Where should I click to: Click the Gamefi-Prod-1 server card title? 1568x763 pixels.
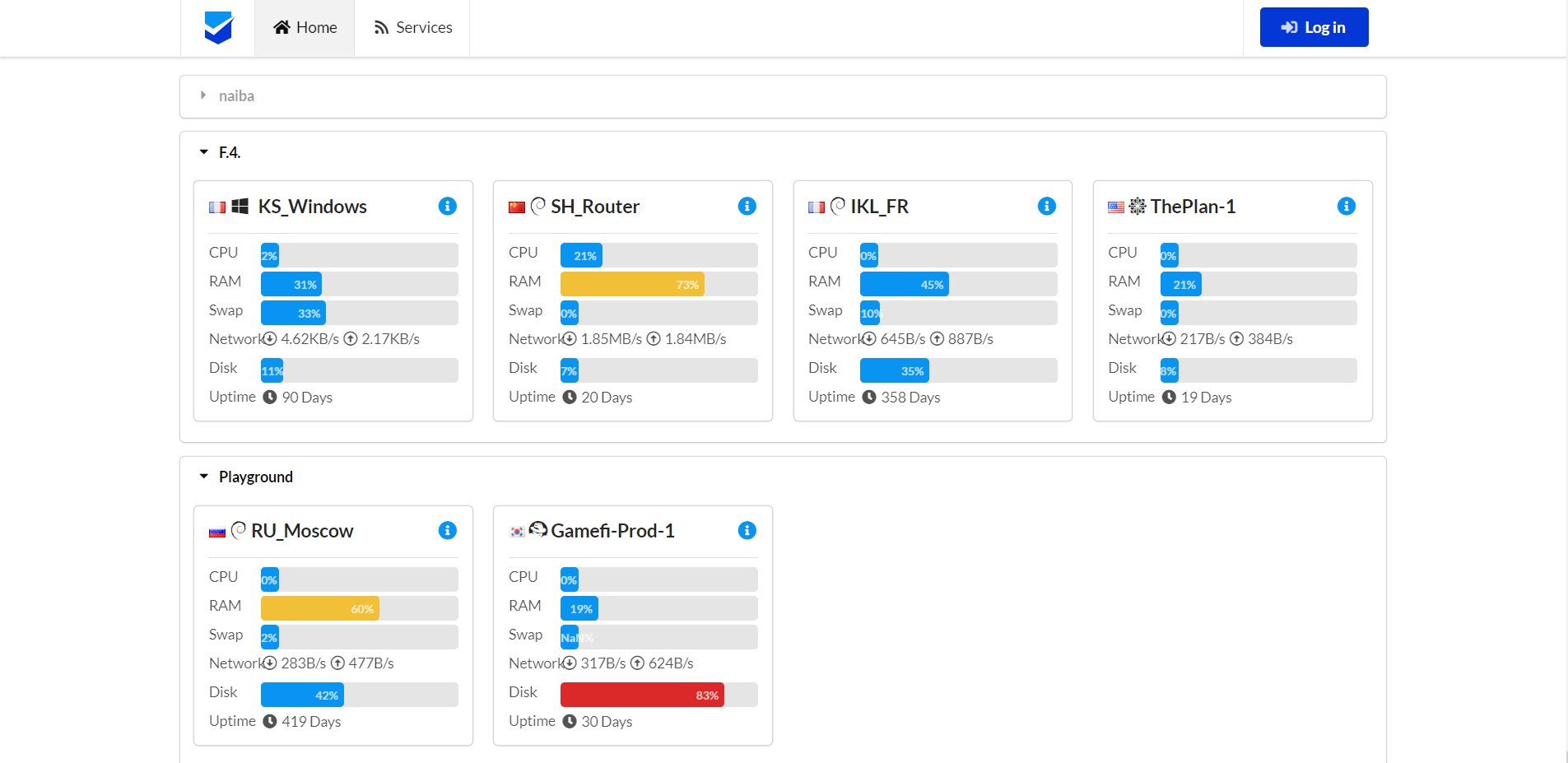(x=612, y=531)
